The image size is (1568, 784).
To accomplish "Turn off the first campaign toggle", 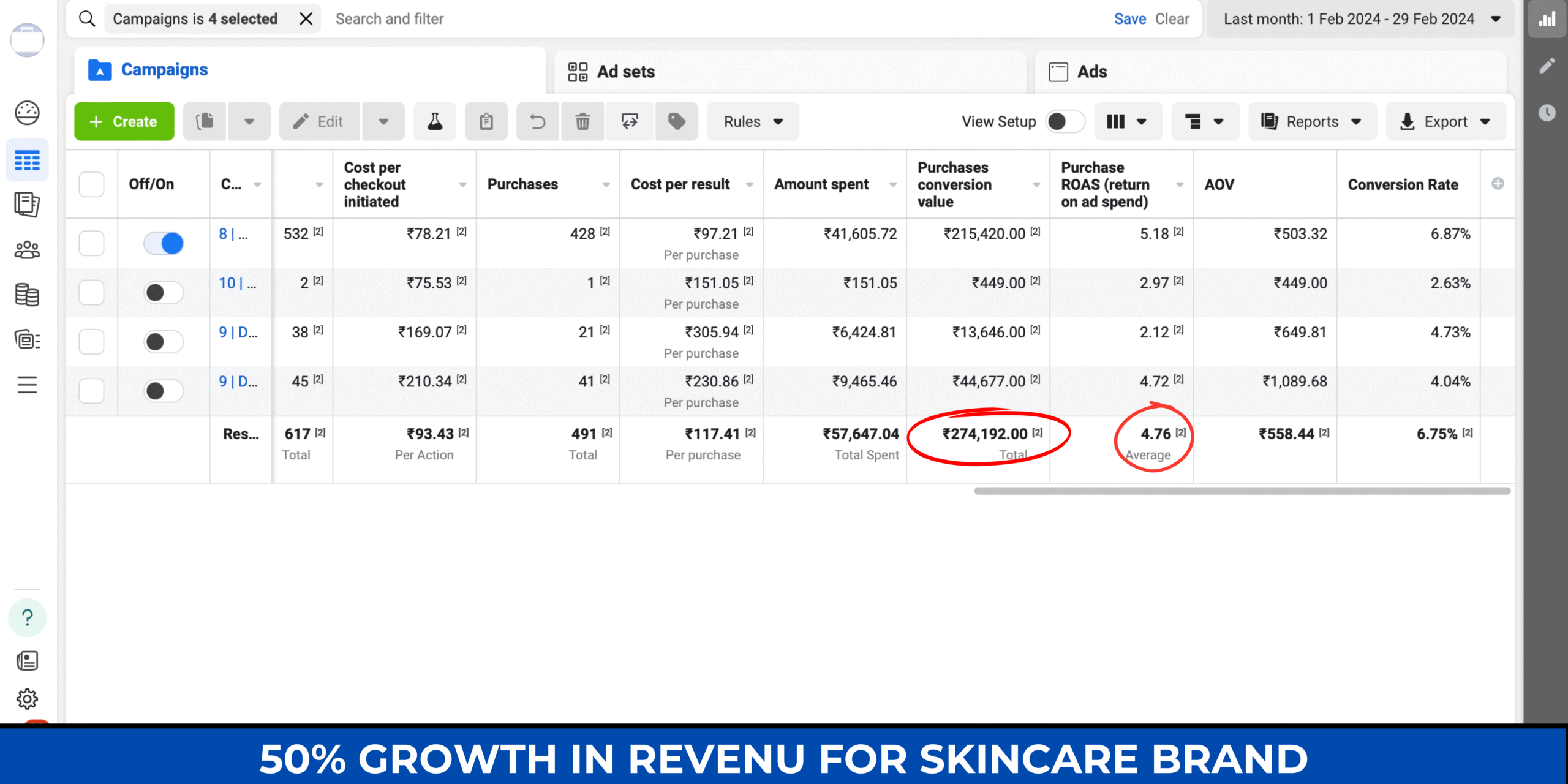I will click(x=164, y=243).
